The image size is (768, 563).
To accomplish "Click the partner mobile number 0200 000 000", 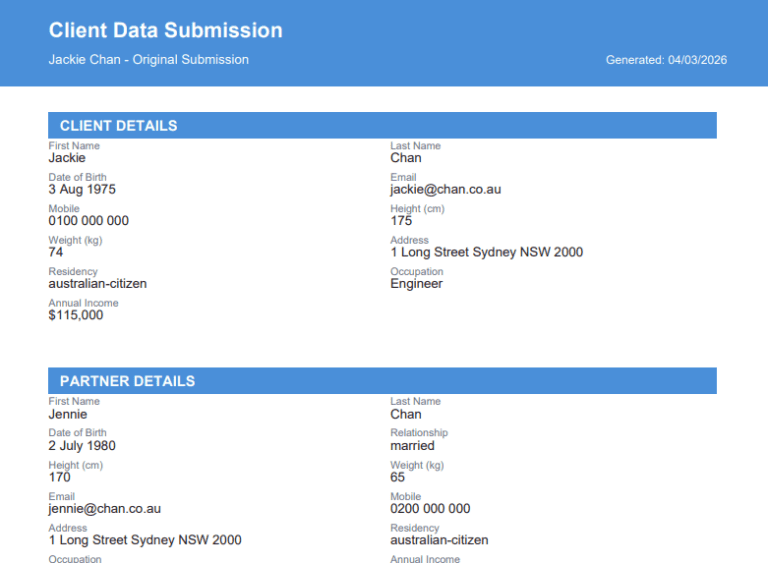I will click(430, 508).
